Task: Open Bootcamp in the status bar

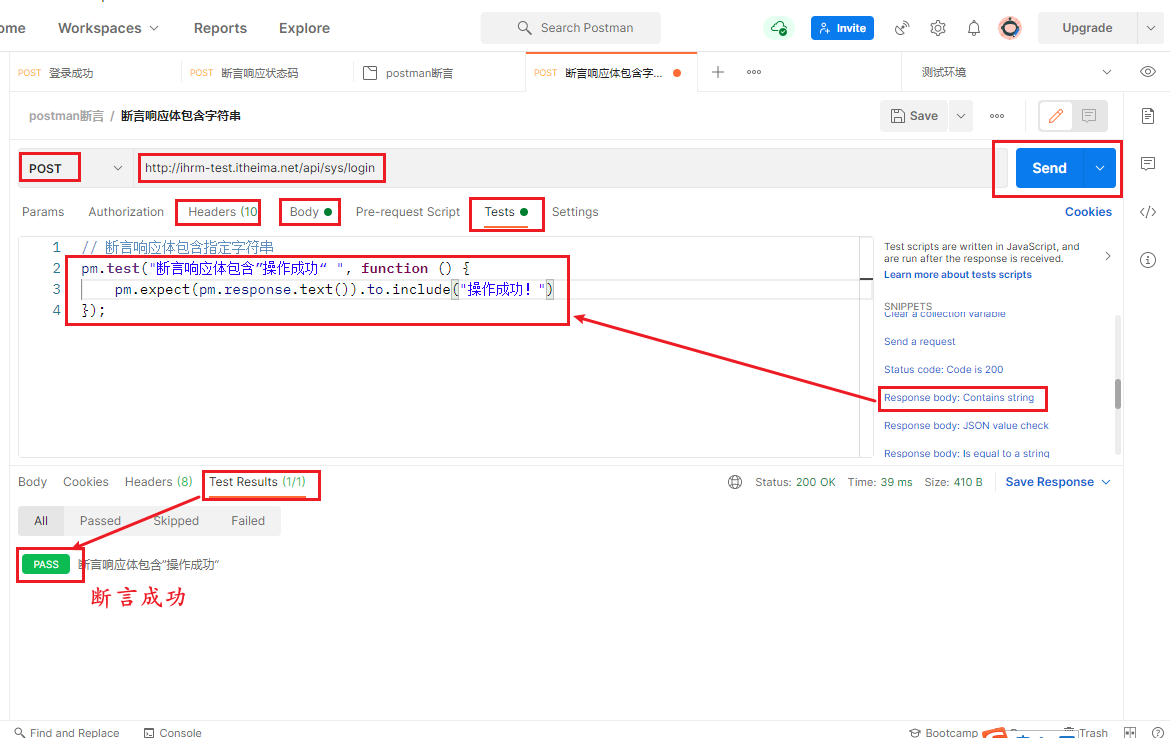Action: tap(944, 732)
